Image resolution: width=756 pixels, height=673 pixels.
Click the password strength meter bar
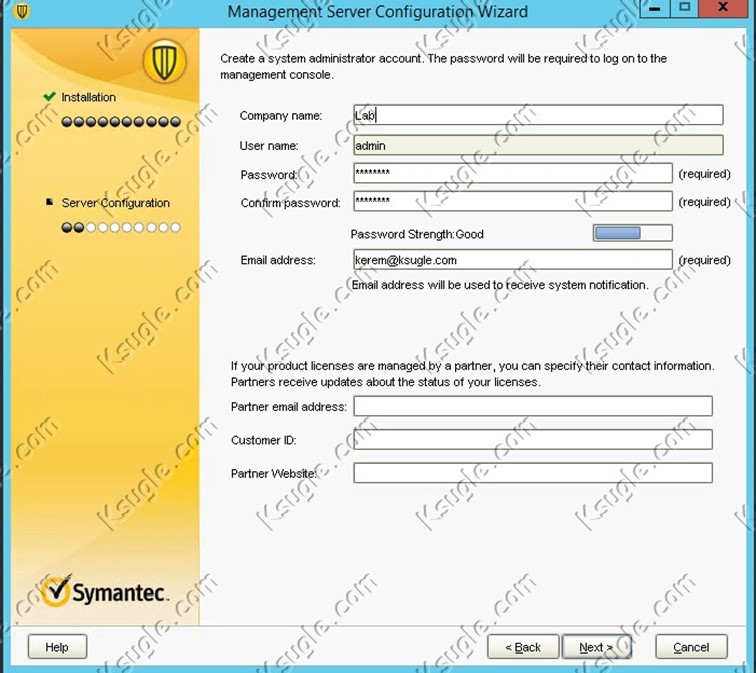click(x=633, y=233)
